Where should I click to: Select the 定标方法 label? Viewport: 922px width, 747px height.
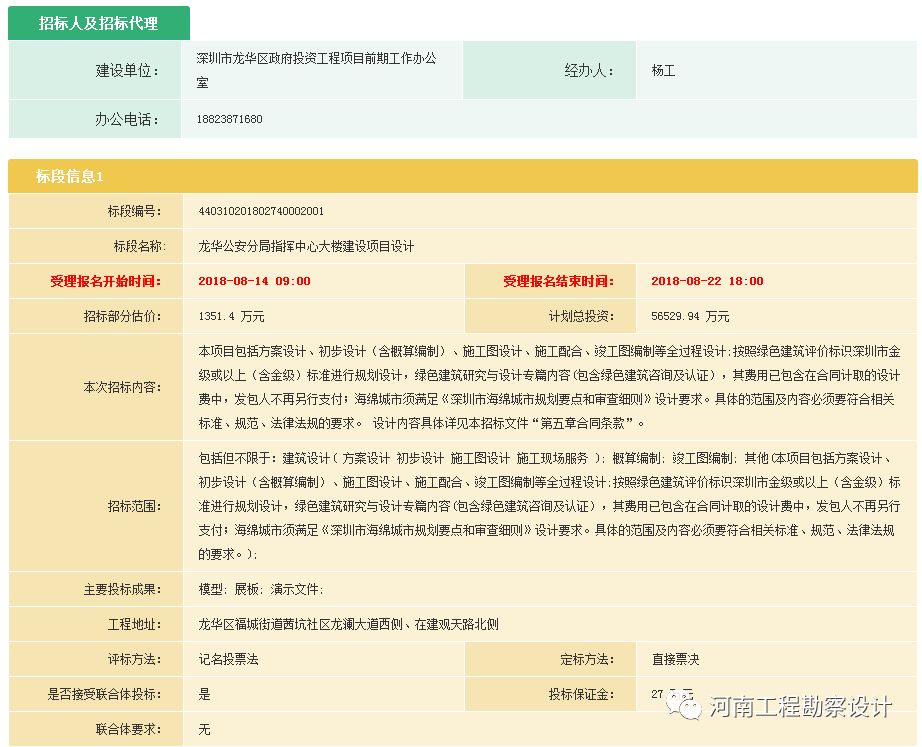(587, 659)
